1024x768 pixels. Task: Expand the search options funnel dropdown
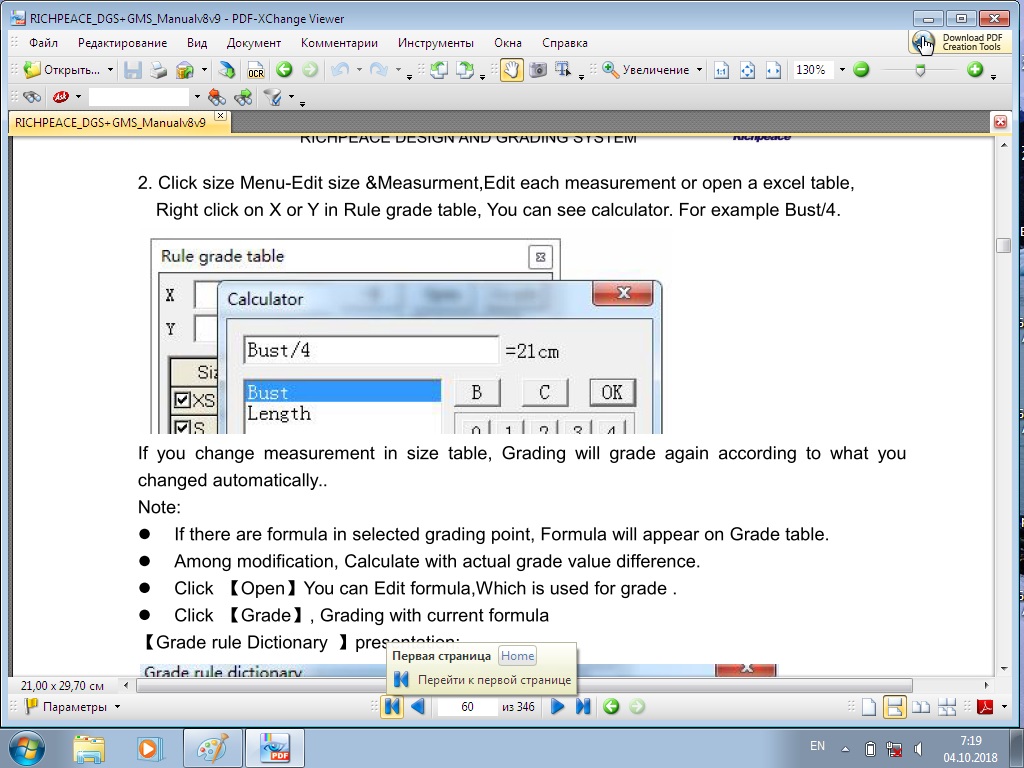(291, 97)
